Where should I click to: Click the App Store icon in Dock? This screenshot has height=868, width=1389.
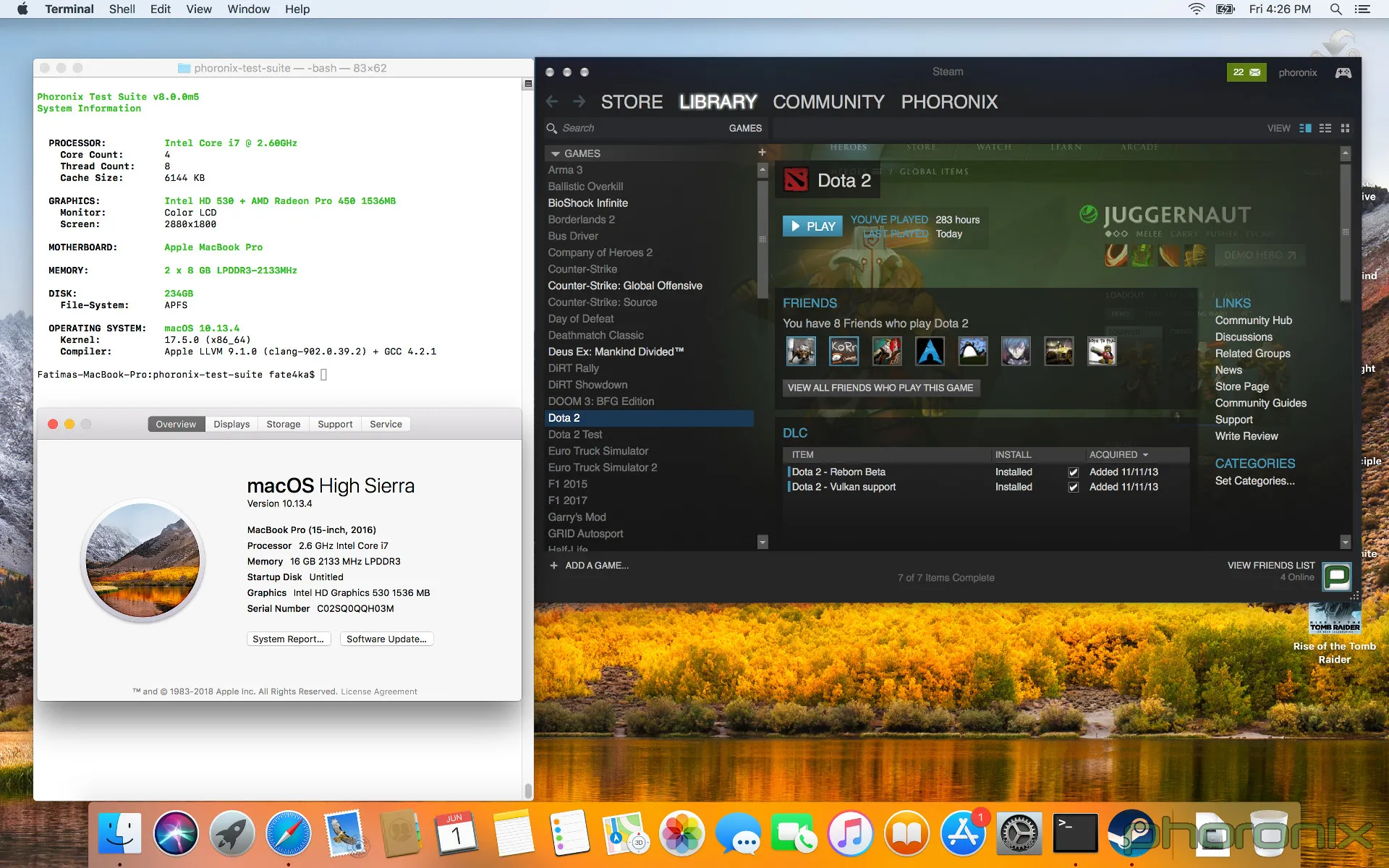click(x=963, y=832)
